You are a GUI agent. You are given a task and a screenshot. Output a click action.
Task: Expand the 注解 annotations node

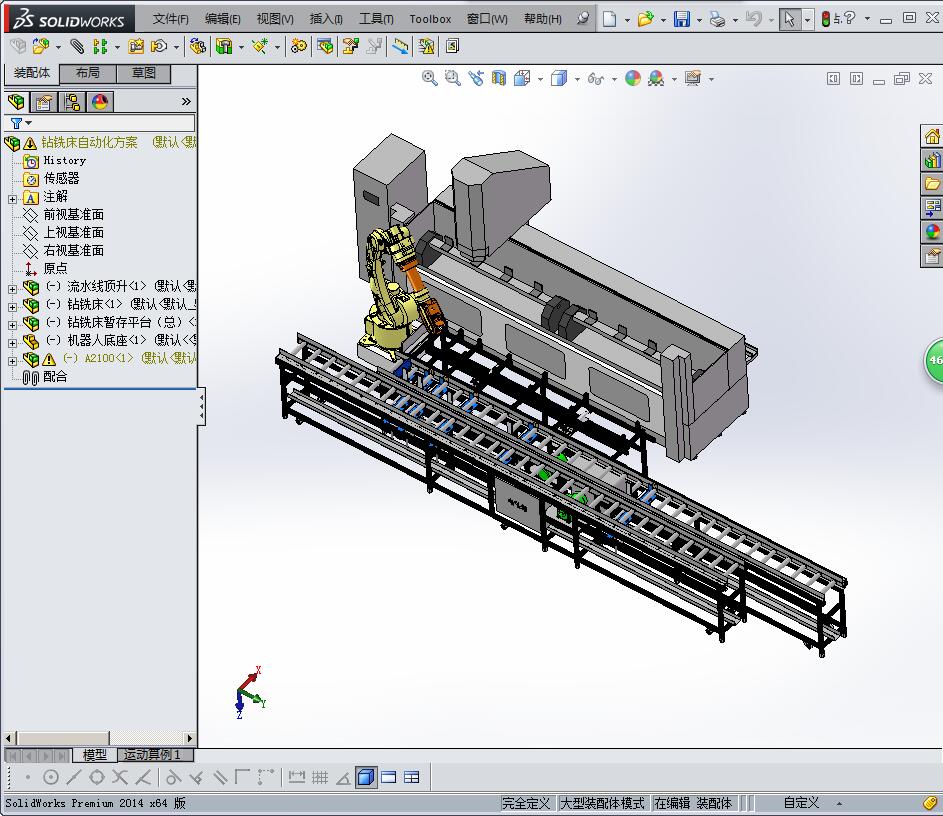click(x=12, y=198)
